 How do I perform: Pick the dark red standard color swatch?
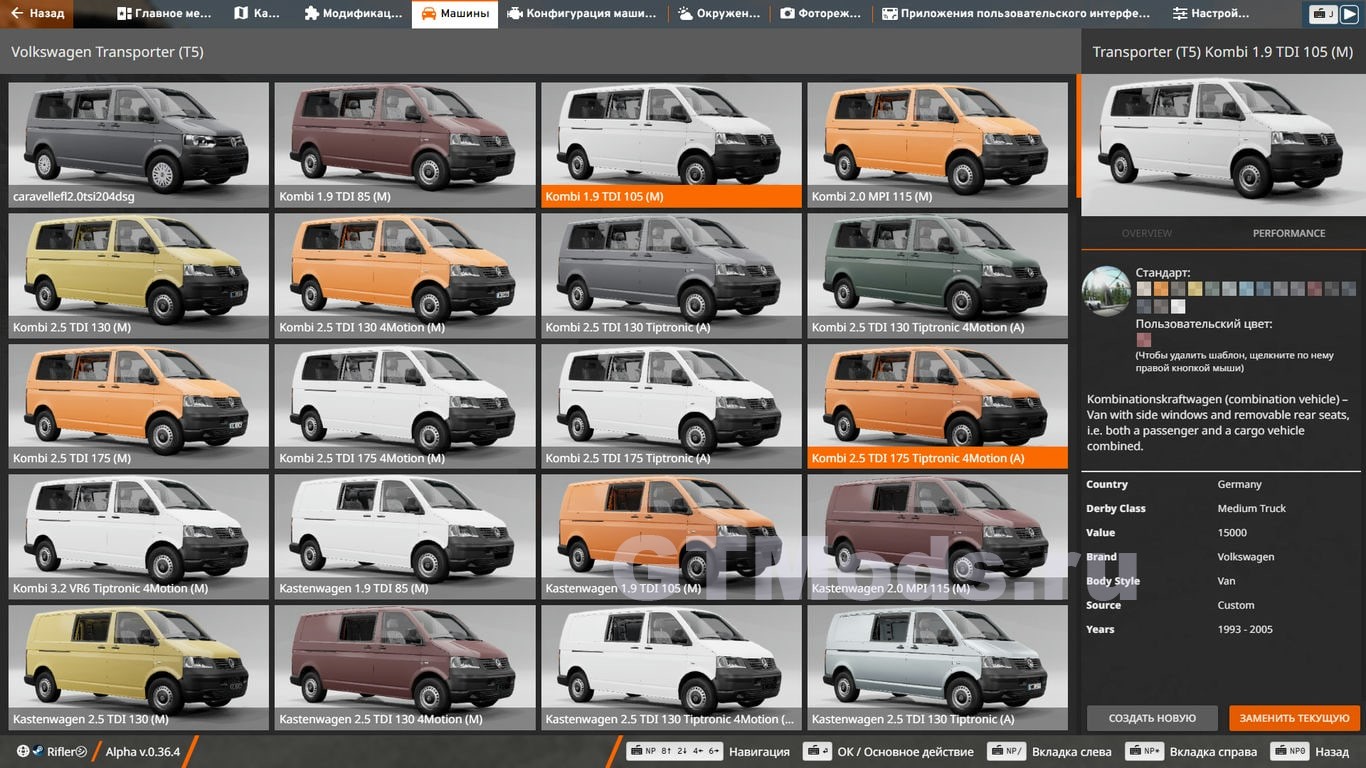[1314, 289]
